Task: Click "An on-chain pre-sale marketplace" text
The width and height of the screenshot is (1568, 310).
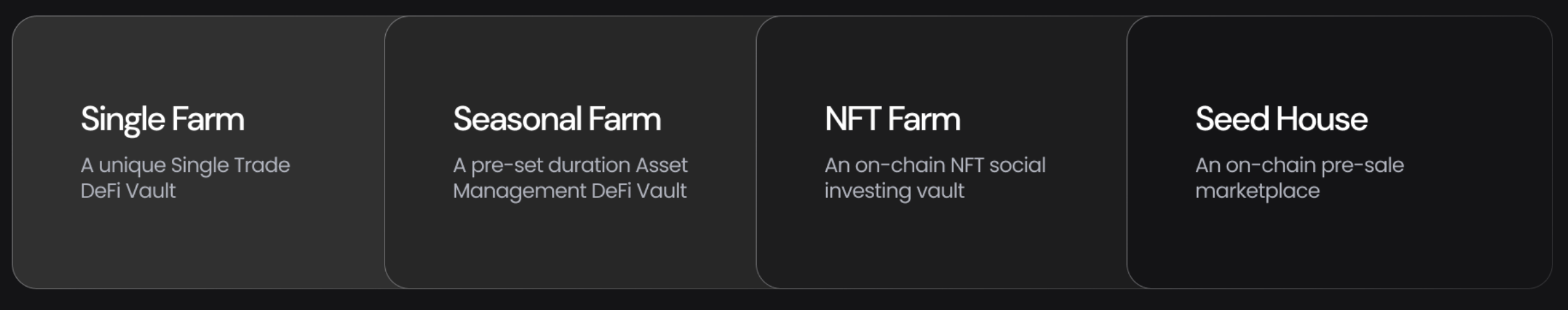Action: 1299,178
